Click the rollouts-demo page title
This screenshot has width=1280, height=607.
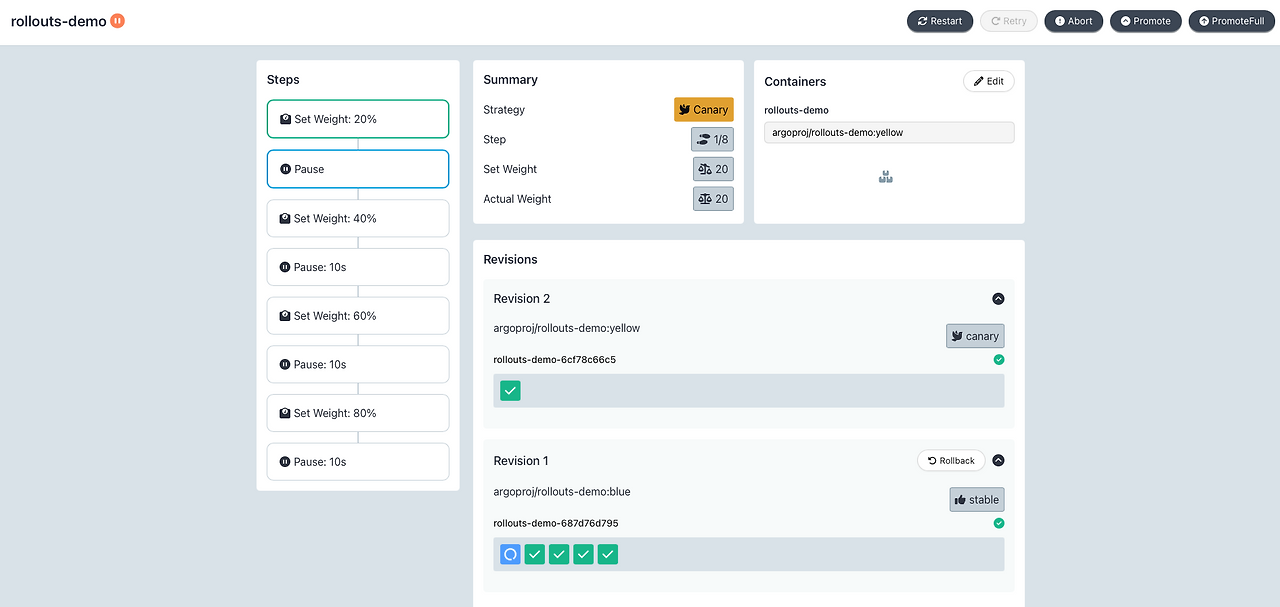click(x=58, y=21)
